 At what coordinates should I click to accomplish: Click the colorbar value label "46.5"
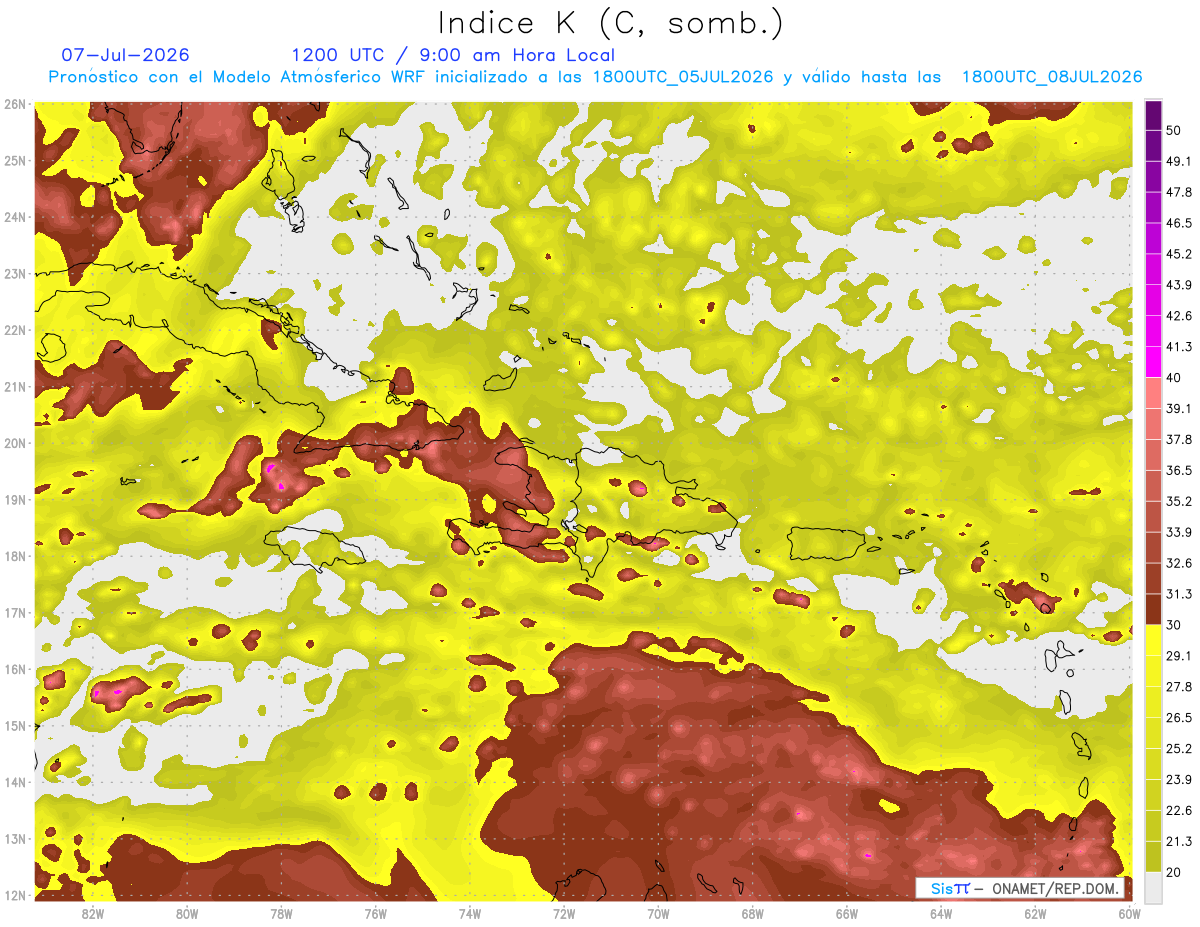(x=1179, y=223)
